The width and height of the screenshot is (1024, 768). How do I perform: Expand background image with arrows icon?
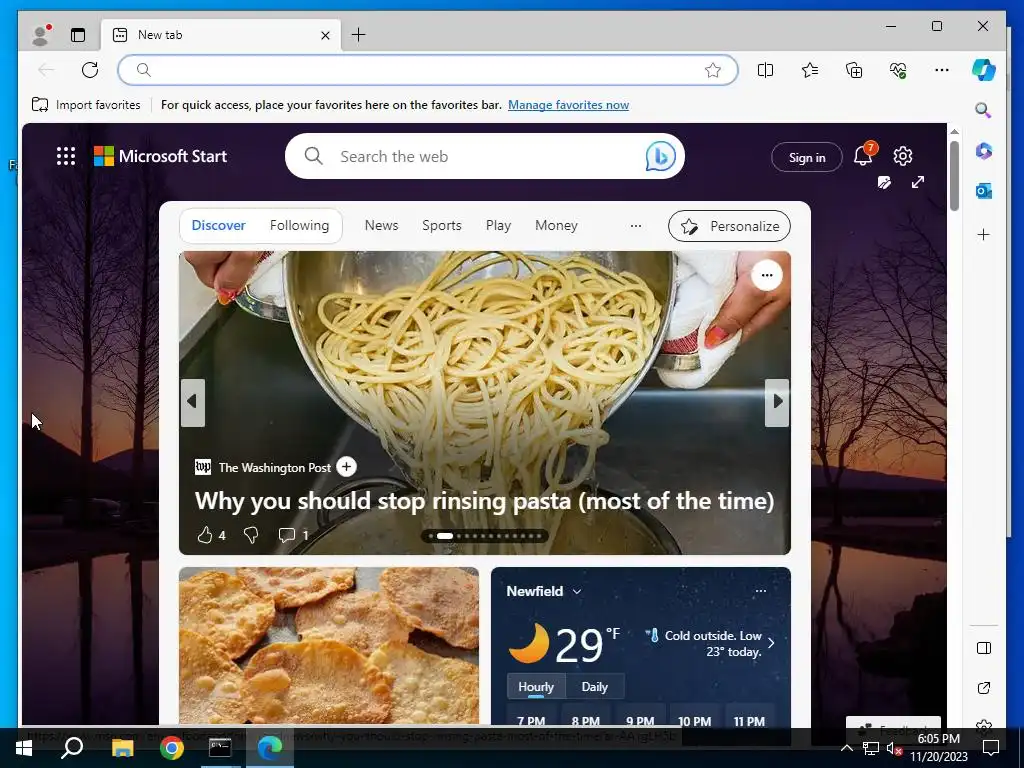pyautogui.click(x=918, y=182)
